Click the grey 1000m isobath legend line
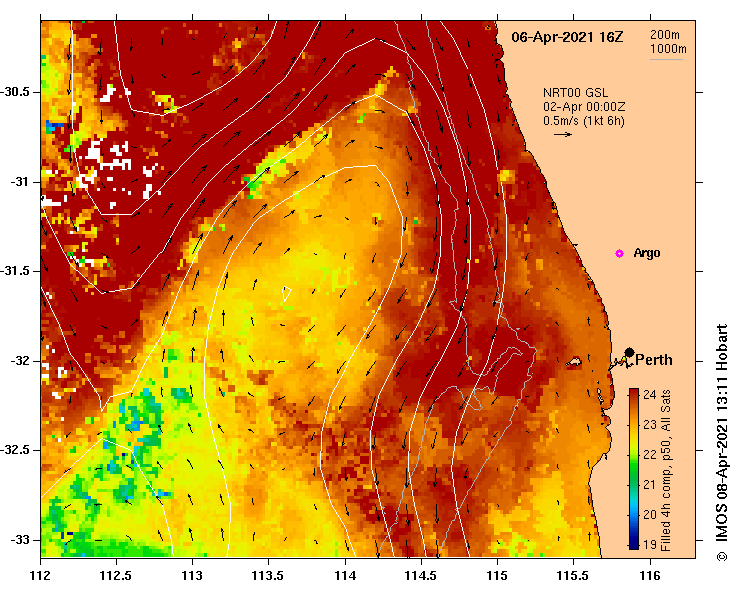Viewport: 739px width, 592px height. point(666,59)
